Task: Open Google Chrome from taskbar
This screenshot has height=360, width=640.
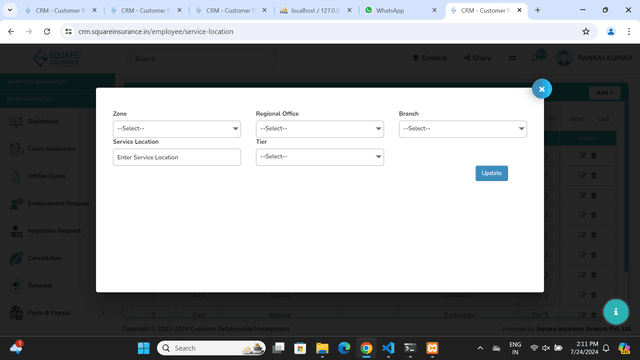Action: coord(366,348)
